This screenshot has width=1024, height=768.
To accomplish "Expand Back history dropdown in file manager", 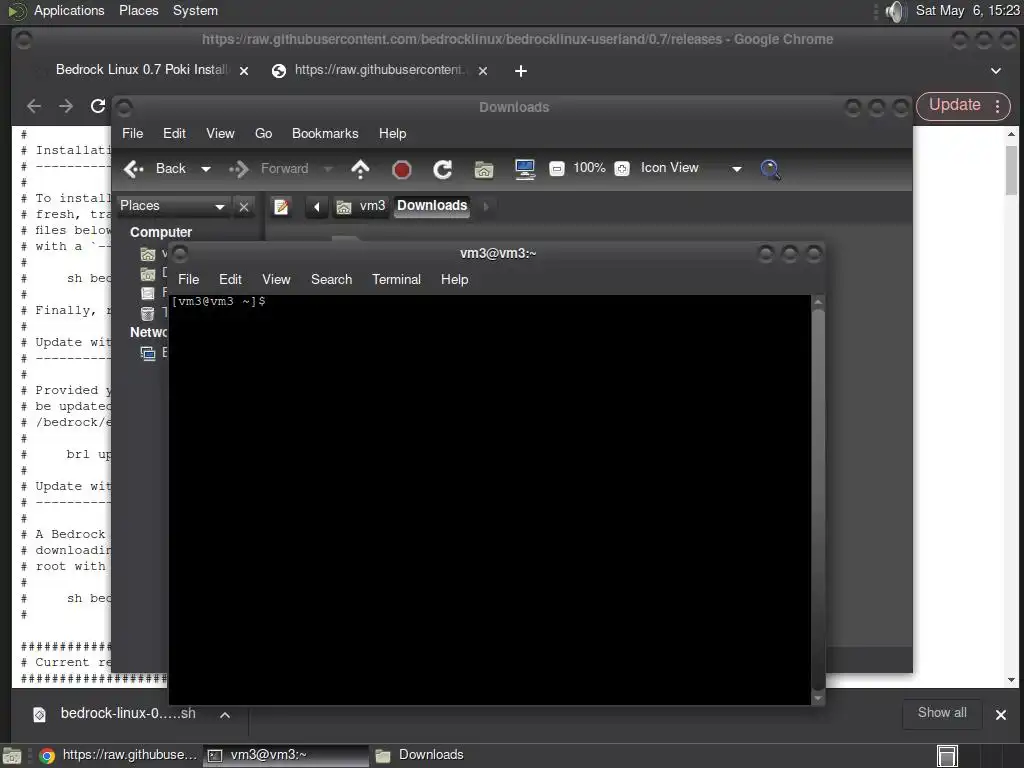I will [x=206, y=169].
